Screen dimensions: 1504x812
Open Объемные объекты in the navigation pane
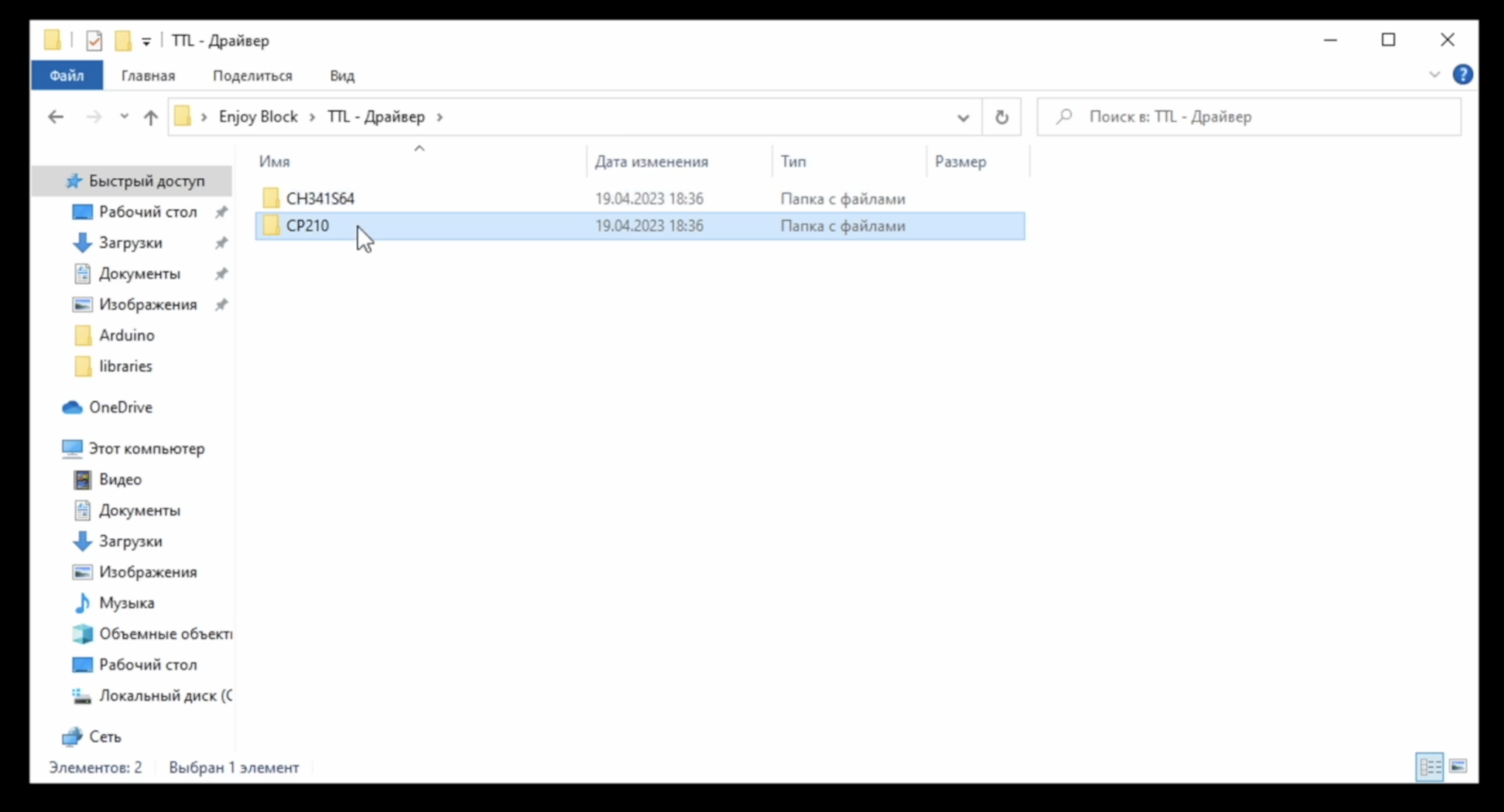coord(165,634)
